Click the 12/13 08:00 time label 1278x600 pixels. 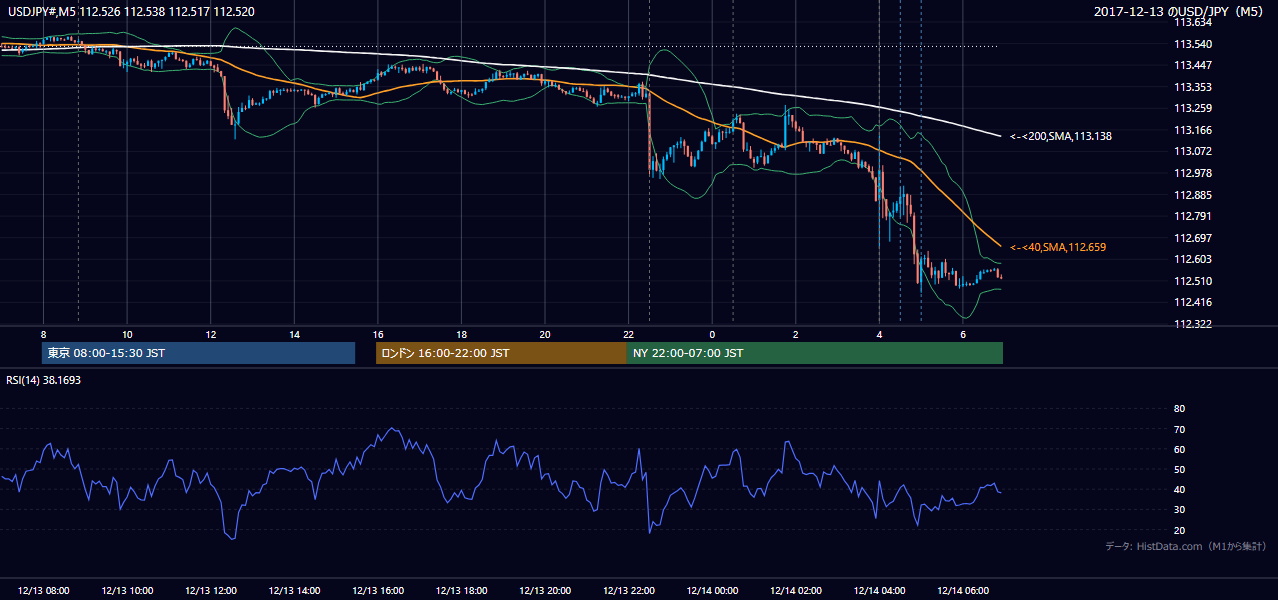click(x=43, y=591)
